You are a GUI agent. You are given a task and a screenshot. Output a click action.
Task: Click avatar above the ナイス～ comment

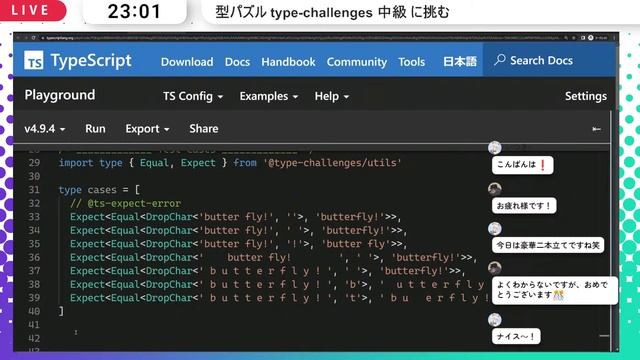tap(495, 320)
